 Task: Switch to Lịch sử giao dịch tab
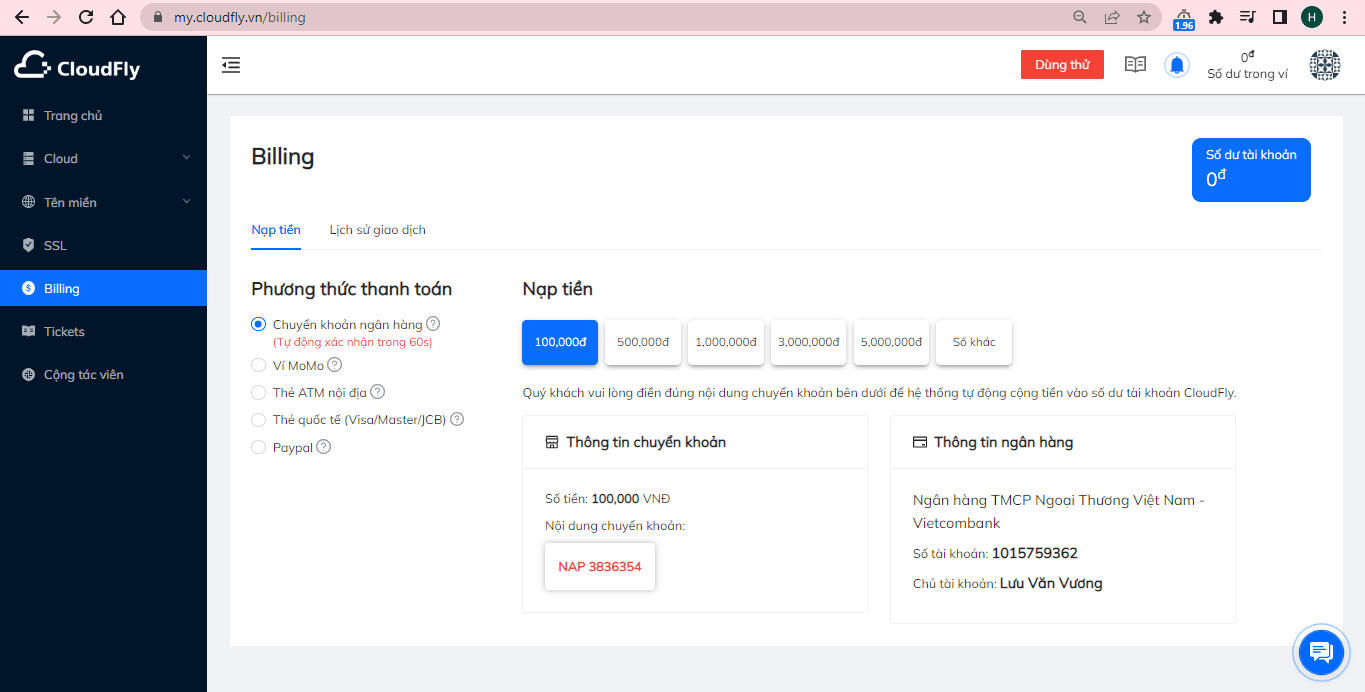point(378,230)
